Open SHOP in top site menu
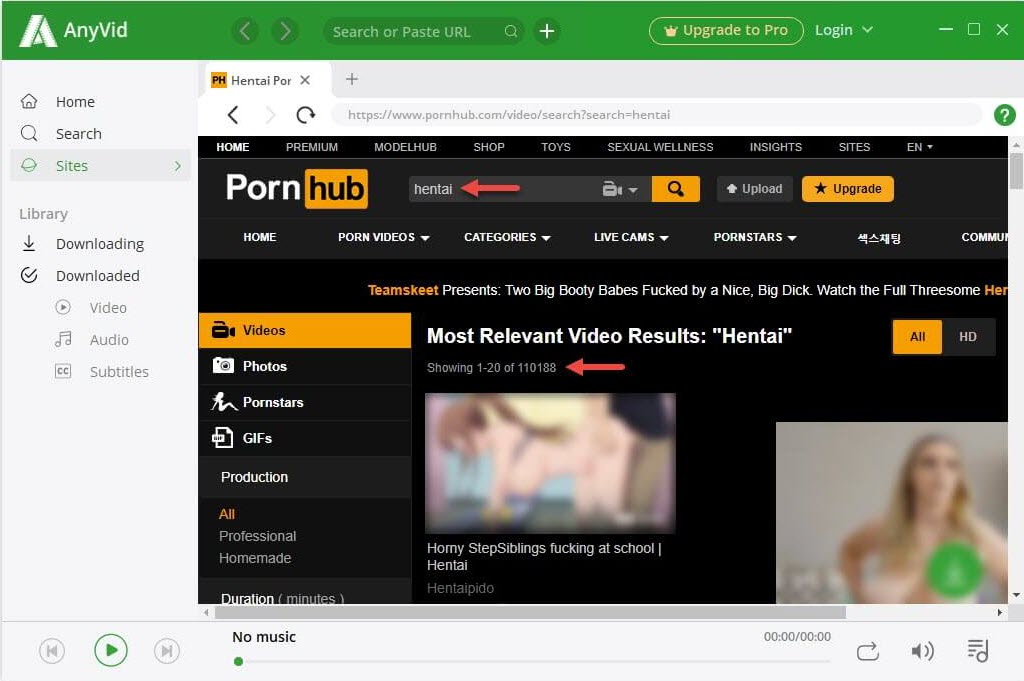 [x=489, y=147]
